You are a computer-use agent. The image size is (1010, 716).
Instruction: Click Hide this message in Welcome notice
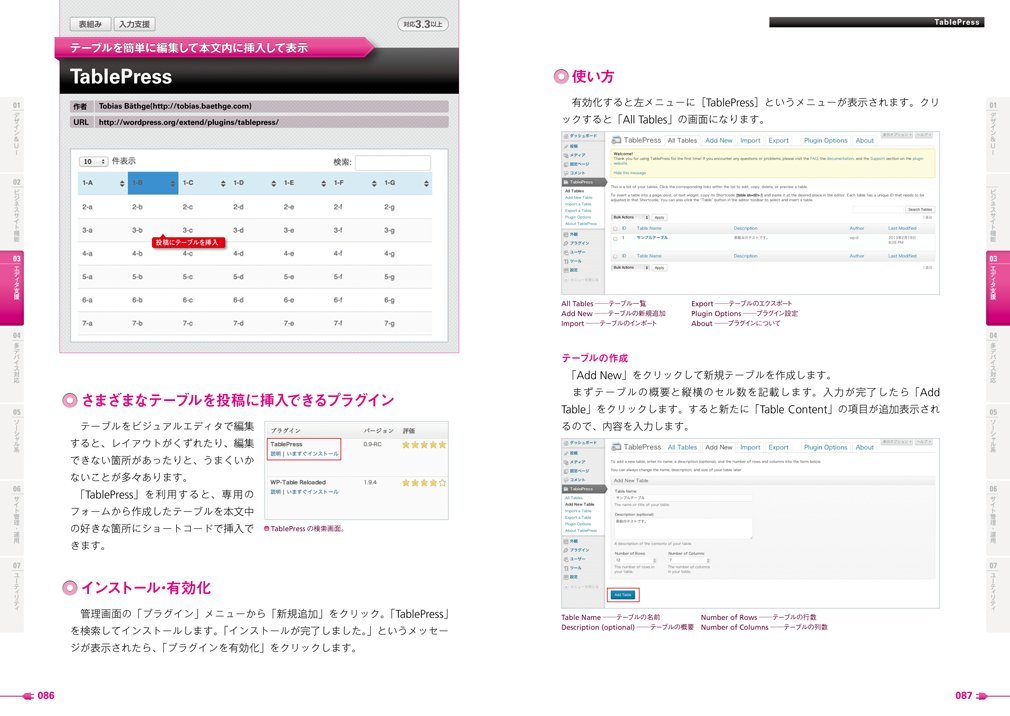click(629, 173)
